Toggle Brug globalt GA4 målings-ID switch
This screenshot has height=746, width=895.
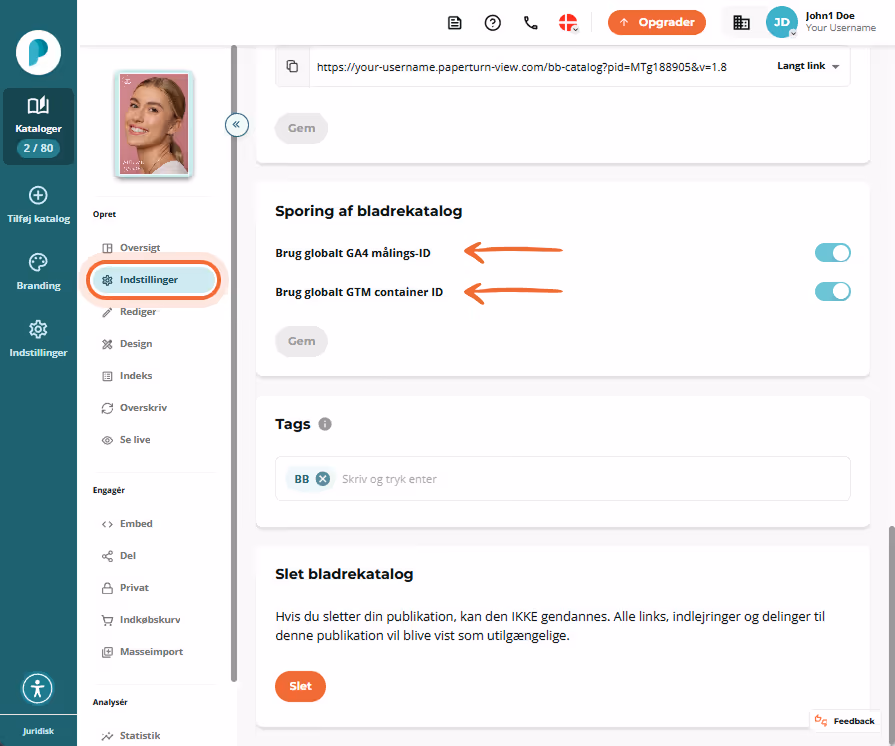pyautogui.click(x=832, y=253)
